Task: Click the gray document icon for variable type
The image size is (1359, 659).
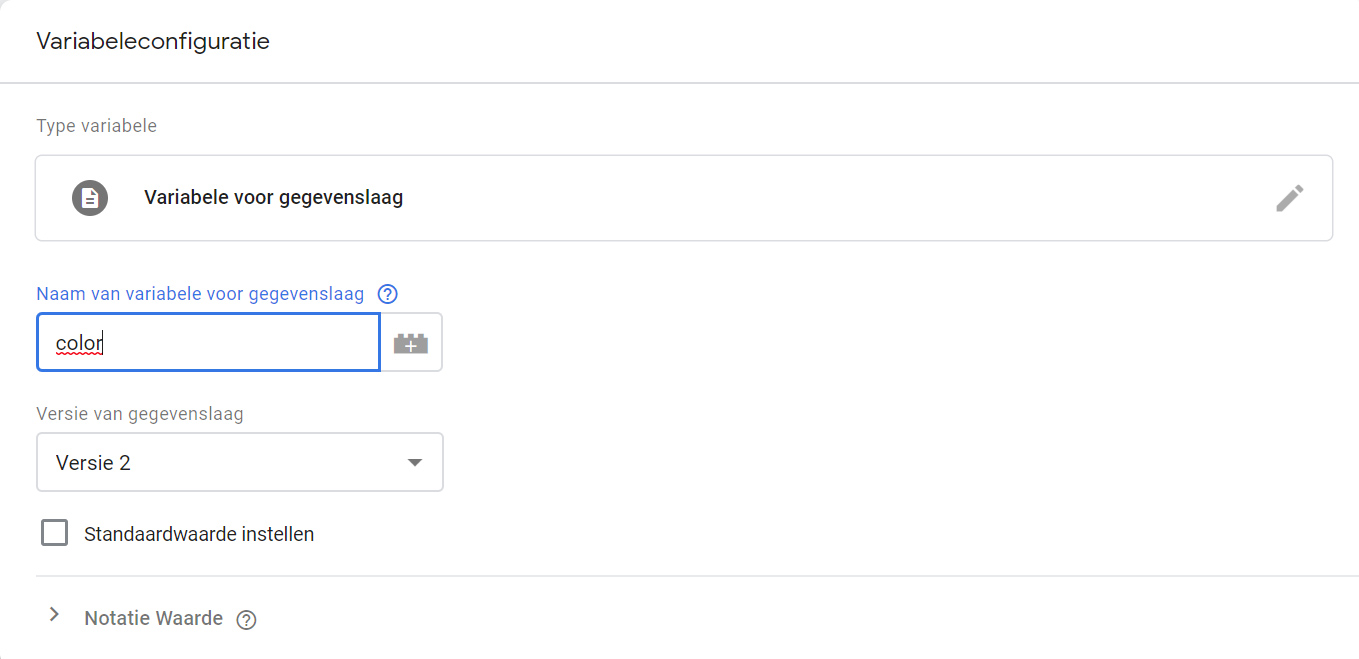Action: [90, 198]
